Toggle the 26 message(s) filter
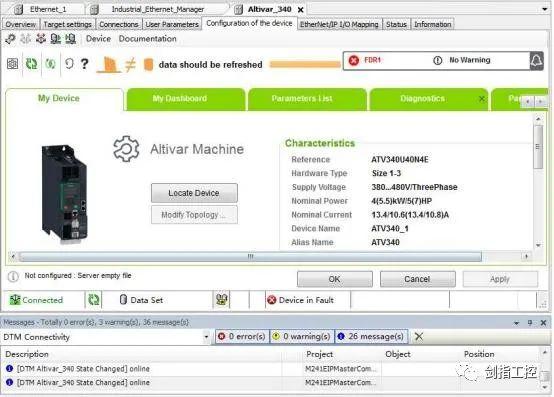554x397 pixels. click(x=371, y=337)
